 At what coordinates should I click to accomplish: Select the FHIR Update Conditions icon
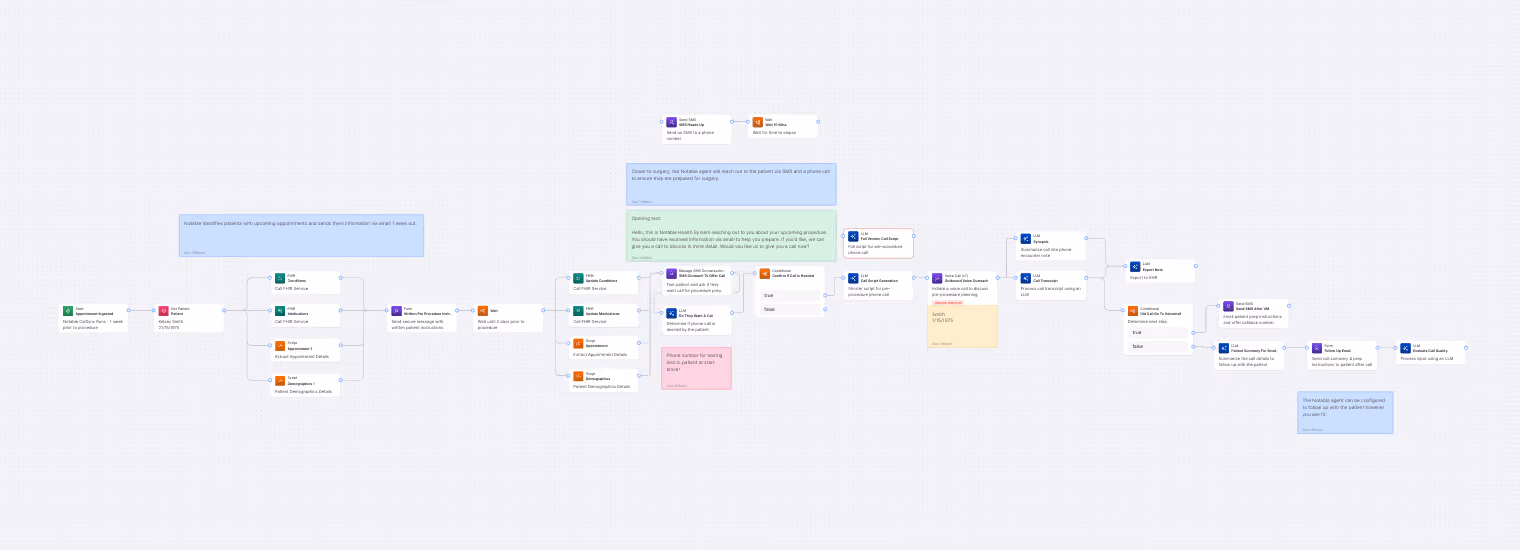578,277
